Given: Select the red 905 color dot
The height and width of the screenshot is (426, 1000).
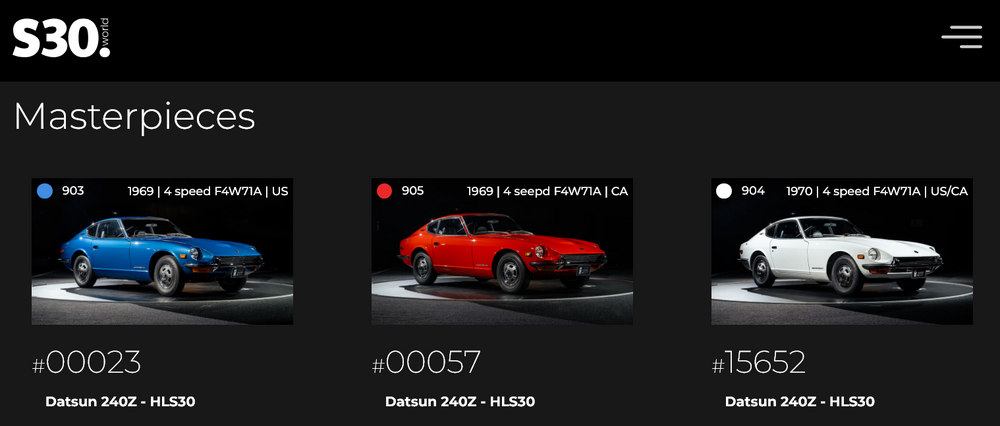Looking at the screenshot, I should tap(384, 191).
